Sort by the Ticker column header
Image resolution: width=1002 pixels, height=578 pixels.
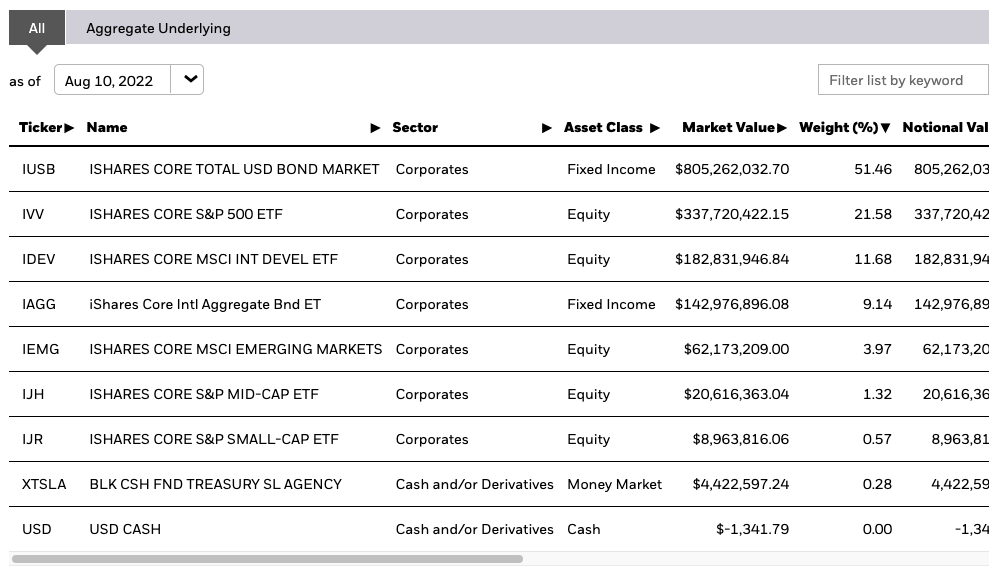click(40, 127)
